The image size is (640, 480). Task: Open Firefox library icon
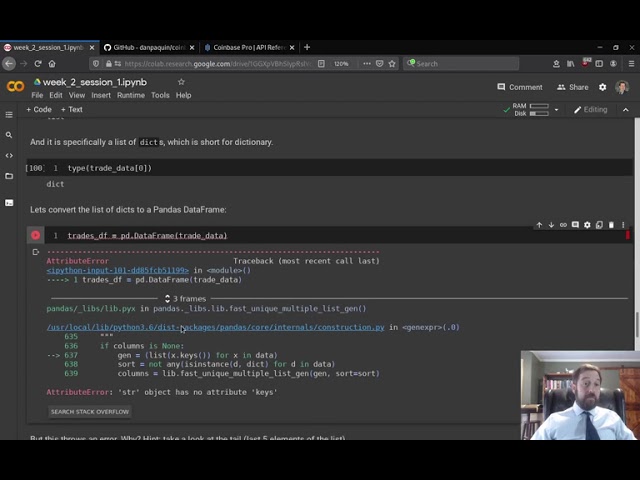click(571, 64)
